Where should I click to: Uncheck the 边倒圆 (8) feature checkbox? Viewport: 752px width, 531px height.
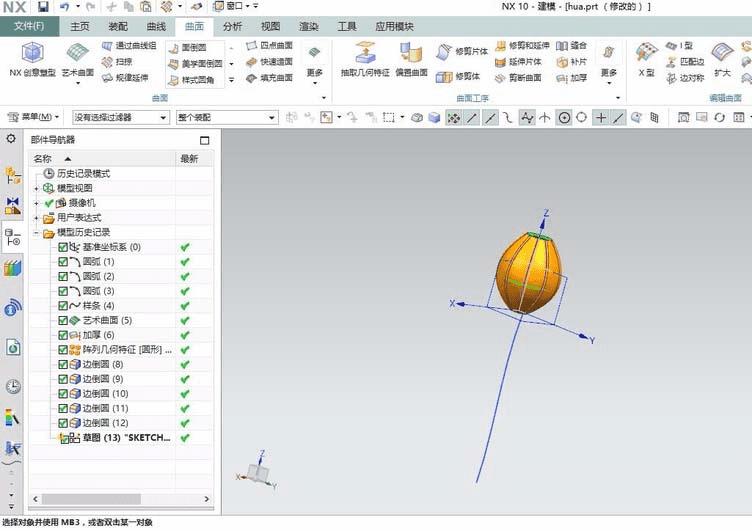(63, 365)
